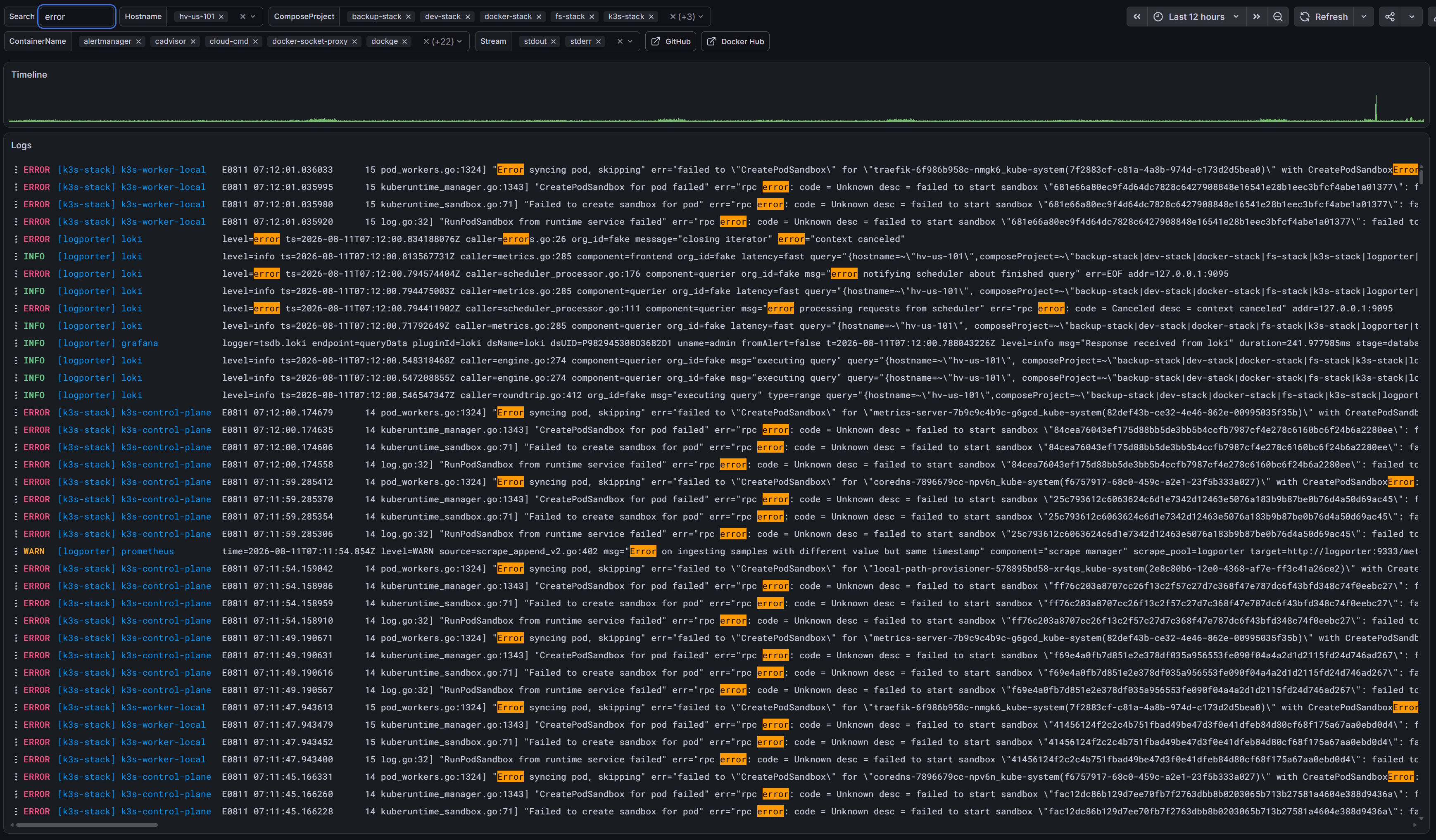The image size is (1436, 840).
Task: Remove stdout from Stream filter
Action: (553, 42)
